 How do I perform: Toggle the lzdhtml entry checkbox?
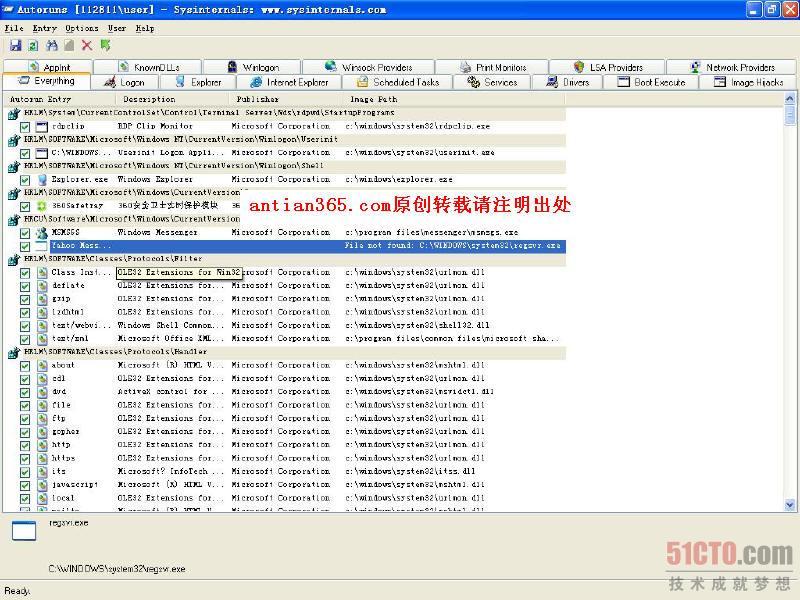(24, 312)
